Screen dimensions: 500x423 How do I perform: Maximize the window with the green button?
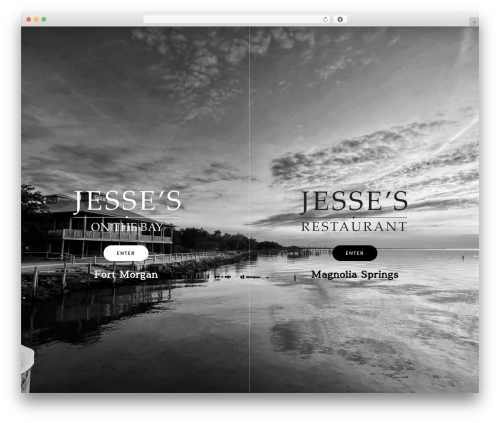(44, 19)
